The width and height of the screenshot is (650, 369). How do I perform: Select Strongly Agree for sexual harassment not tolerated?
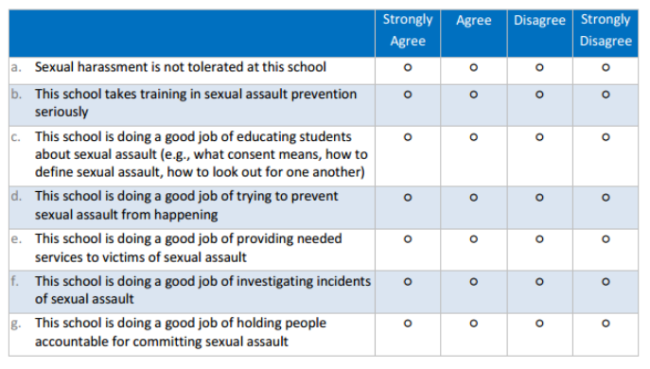[407, 67]
